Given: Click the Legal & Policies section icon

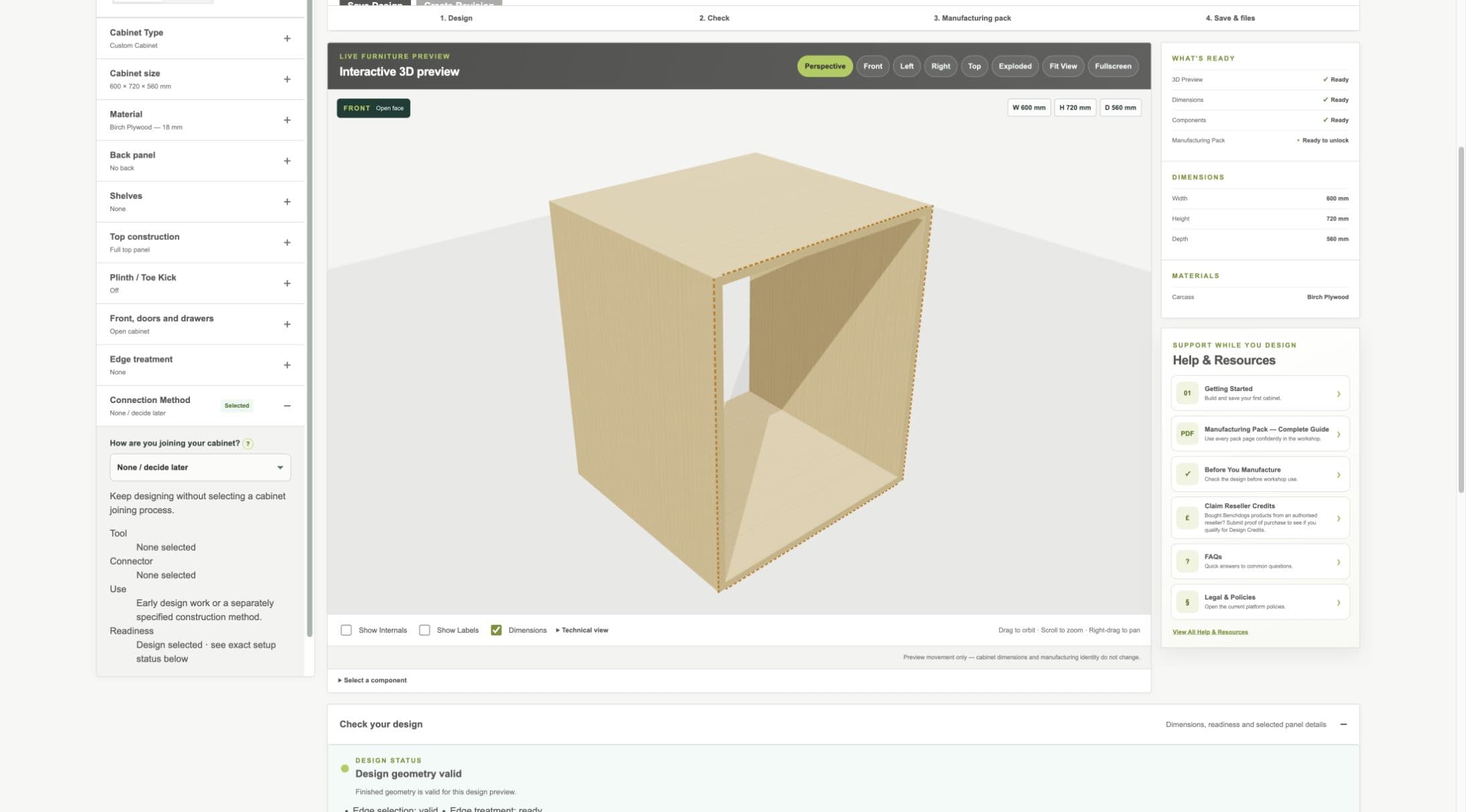Looking at the screenshot, I should [x=1187, y=602].
